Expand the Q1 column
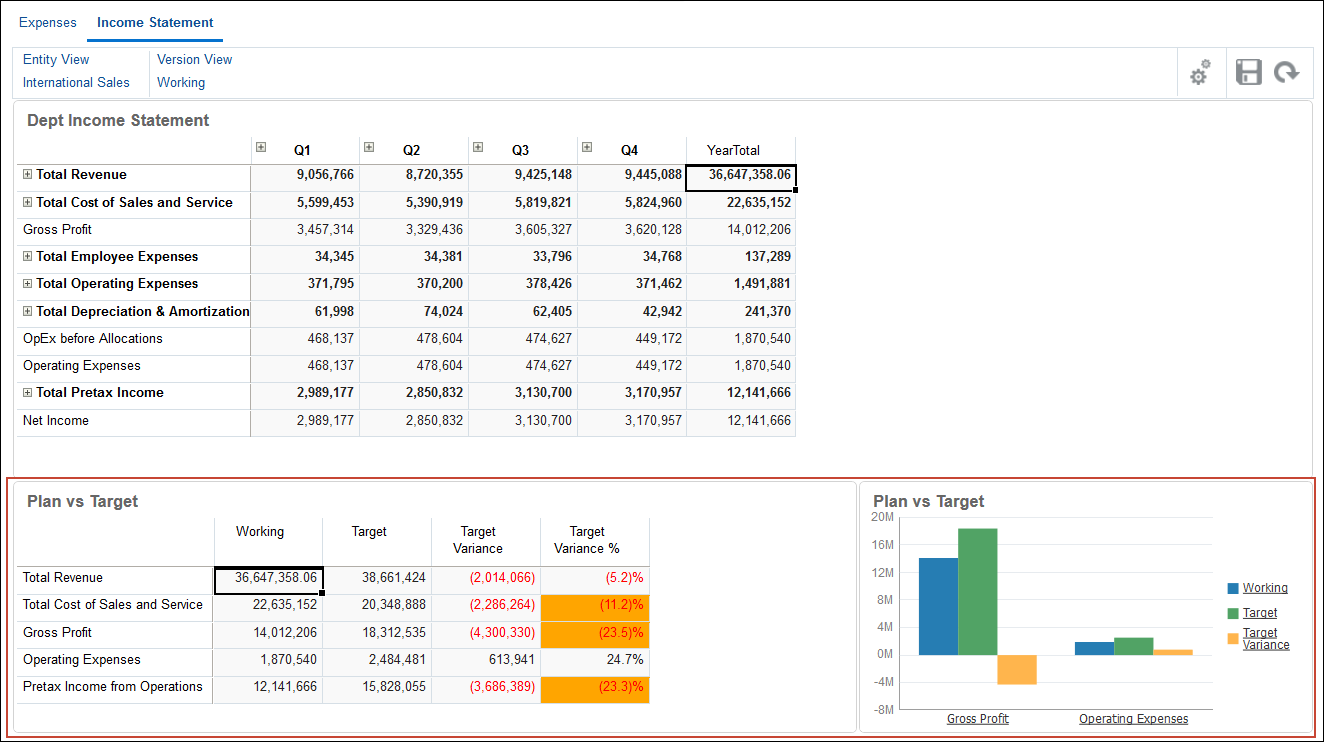Viewport: 1324px width, 742px height. 261,146
